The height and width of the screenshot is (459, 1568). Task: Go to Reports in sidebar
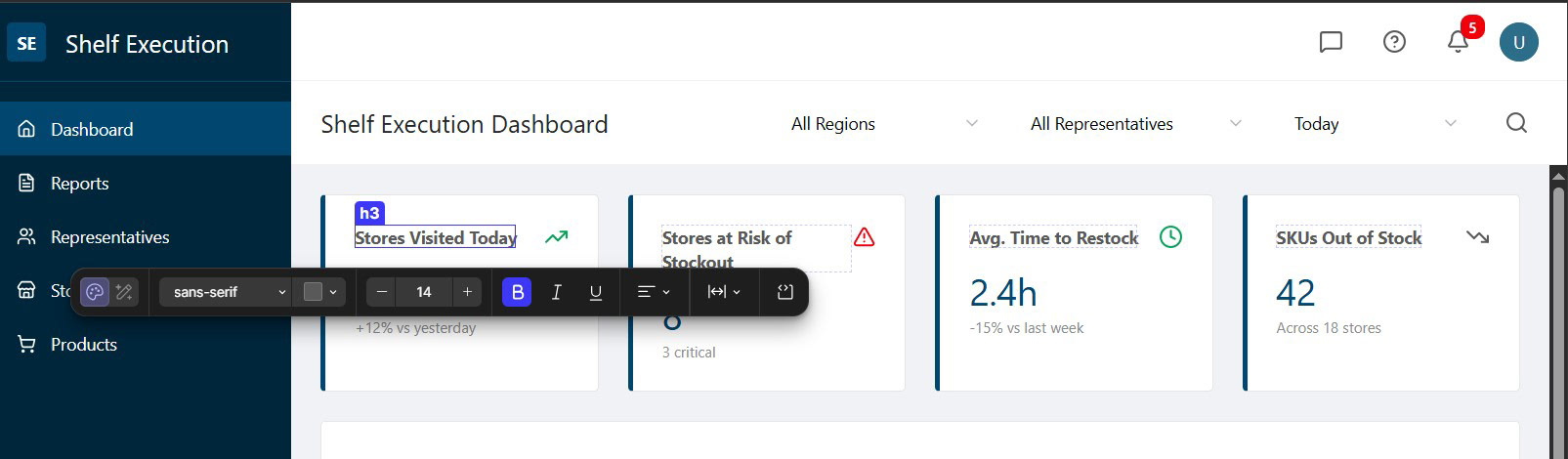coord(79,184)
